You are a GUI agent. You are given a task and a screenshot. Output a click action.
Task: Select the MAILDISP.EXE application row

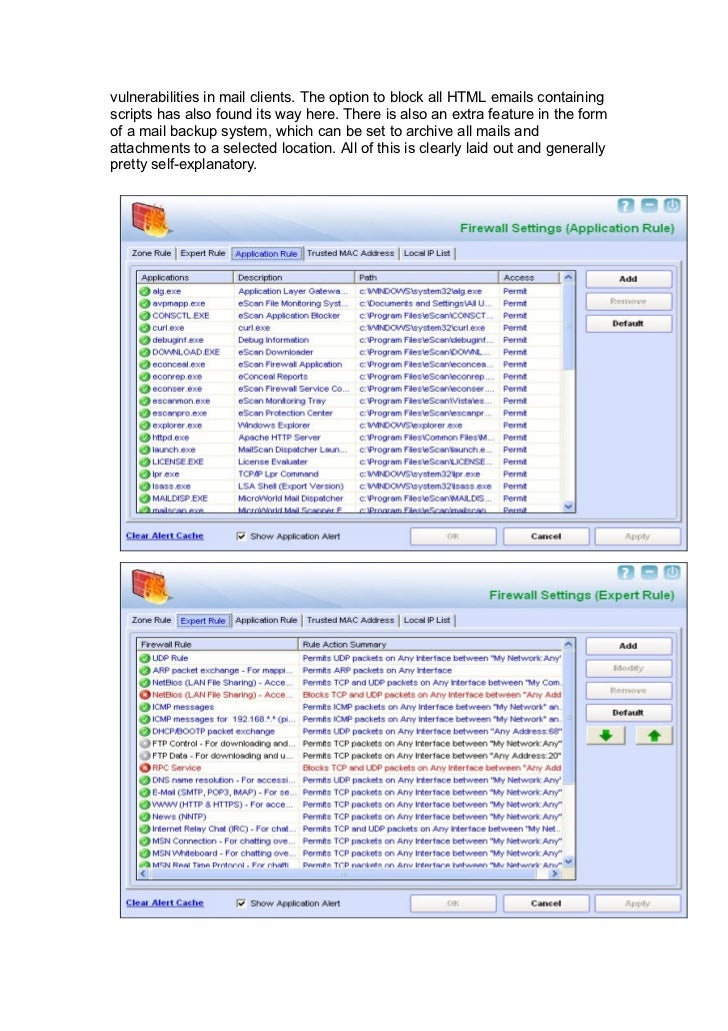tap(350, 498)
